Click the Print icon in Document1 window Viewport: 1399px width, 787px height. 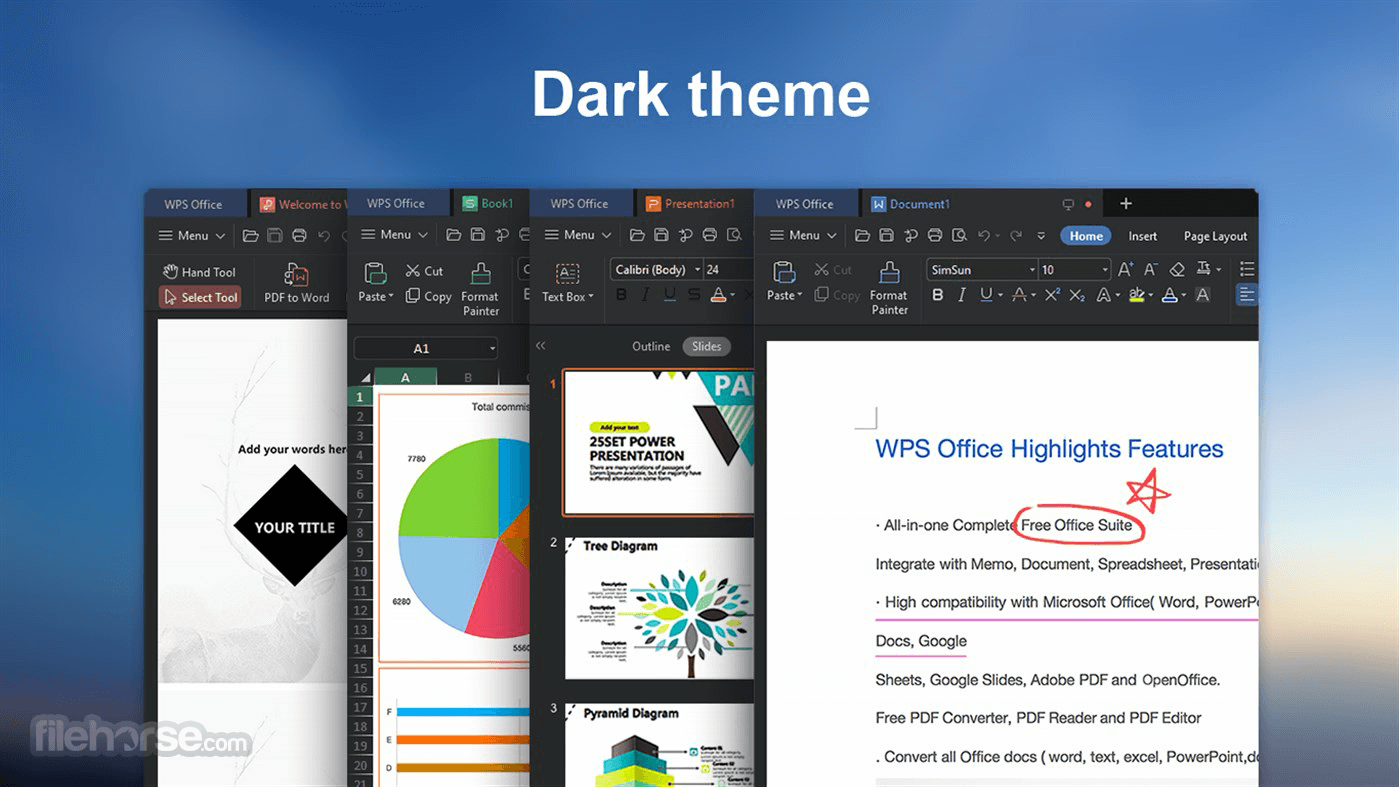point(935,236)
